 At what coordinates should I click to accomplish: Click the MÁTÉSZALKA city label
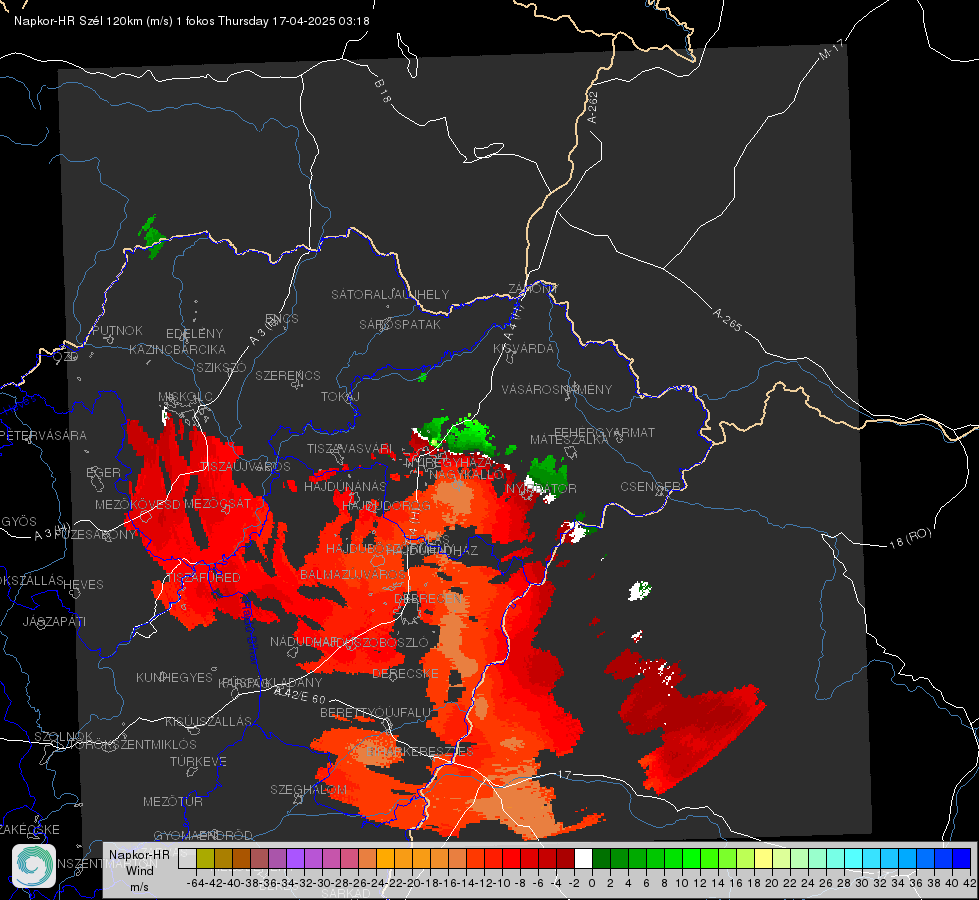coord(569,440)
